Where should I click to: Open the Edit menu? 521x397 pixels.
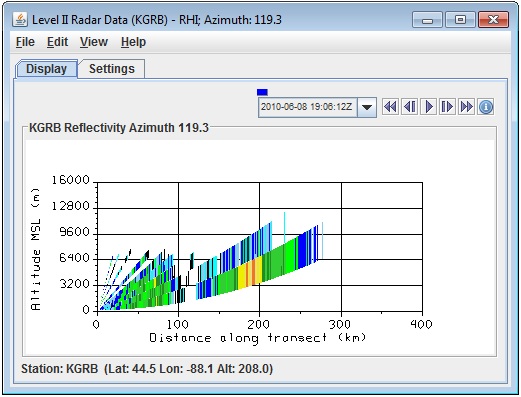point(57,42)
